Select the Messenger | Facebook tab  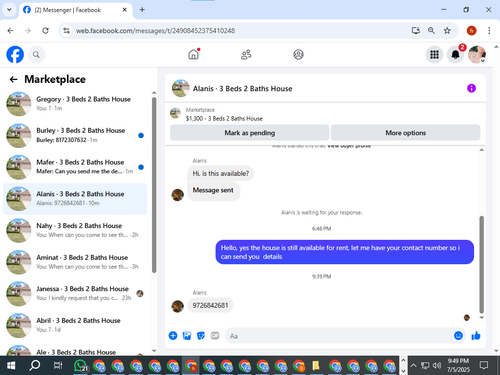coord(75,10)
